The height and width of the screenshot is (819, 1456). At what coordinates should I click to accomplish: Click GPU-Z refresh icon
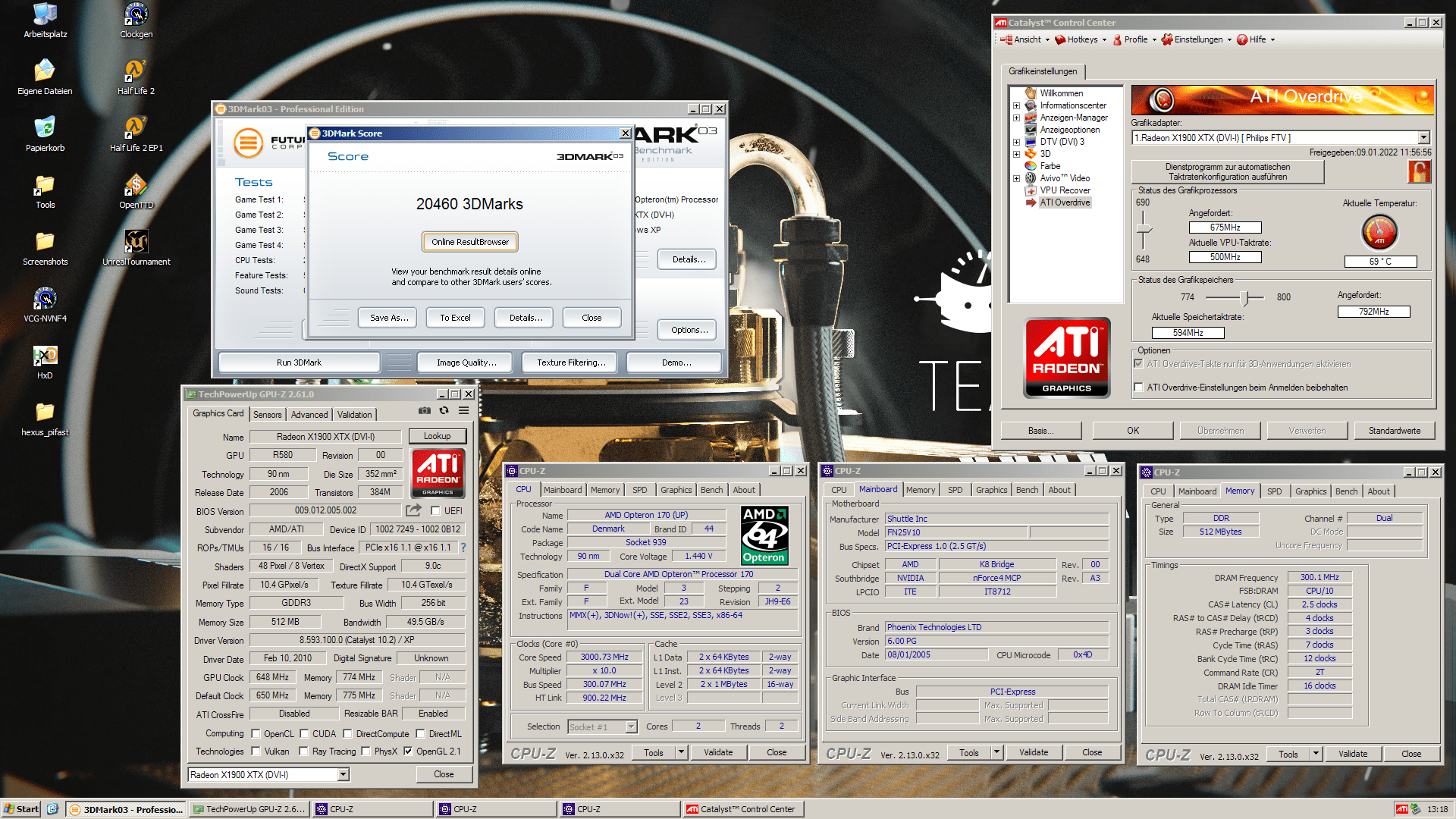[444, 410]
